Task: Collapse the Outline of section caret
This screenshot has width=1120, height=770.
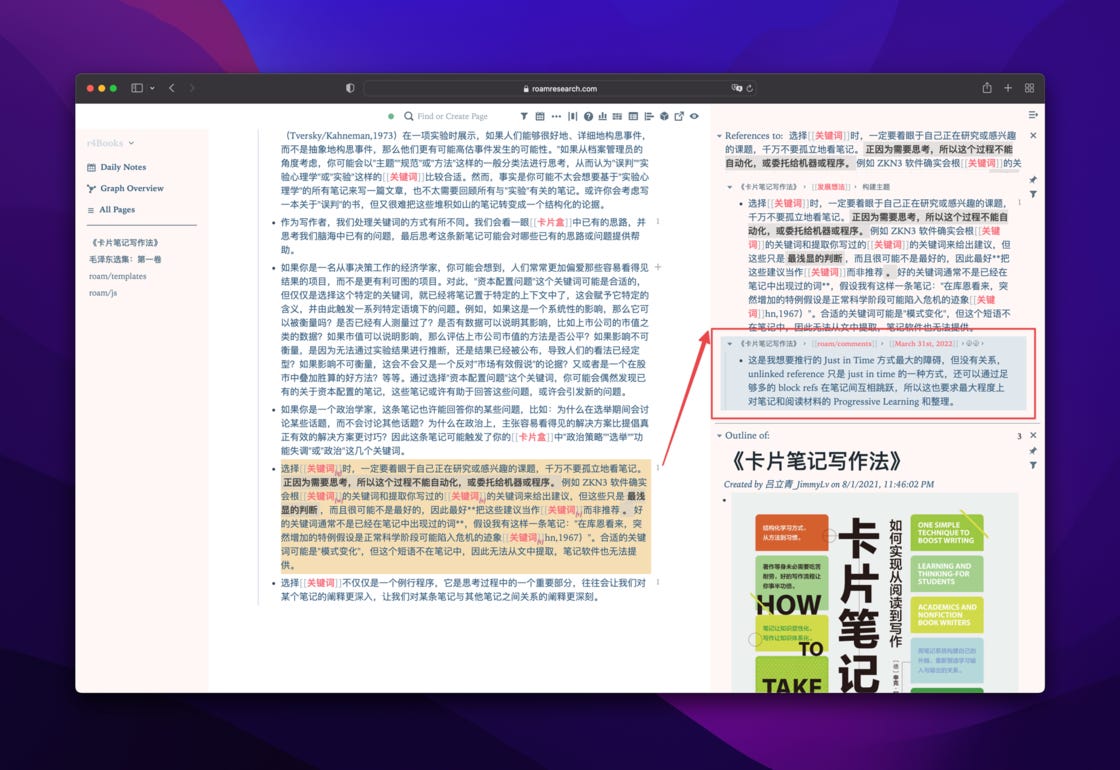Action: pyautogui.click(x=719, y=436)
